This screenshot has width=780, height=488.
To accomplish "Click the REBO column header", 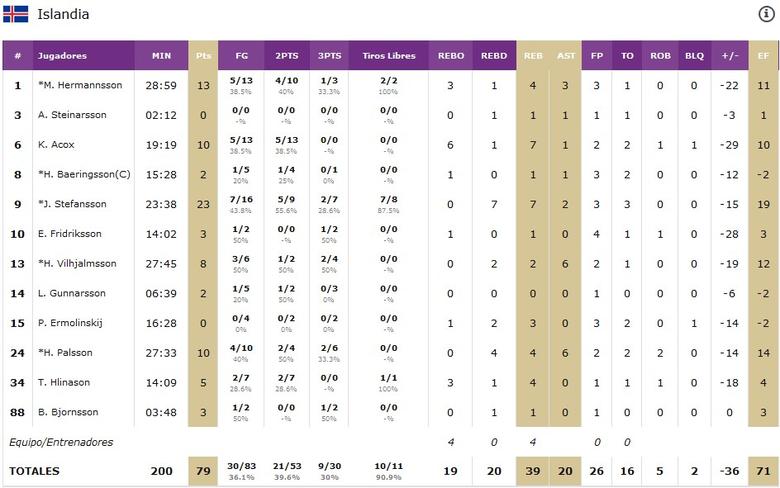I will click(x=450, y=56).
